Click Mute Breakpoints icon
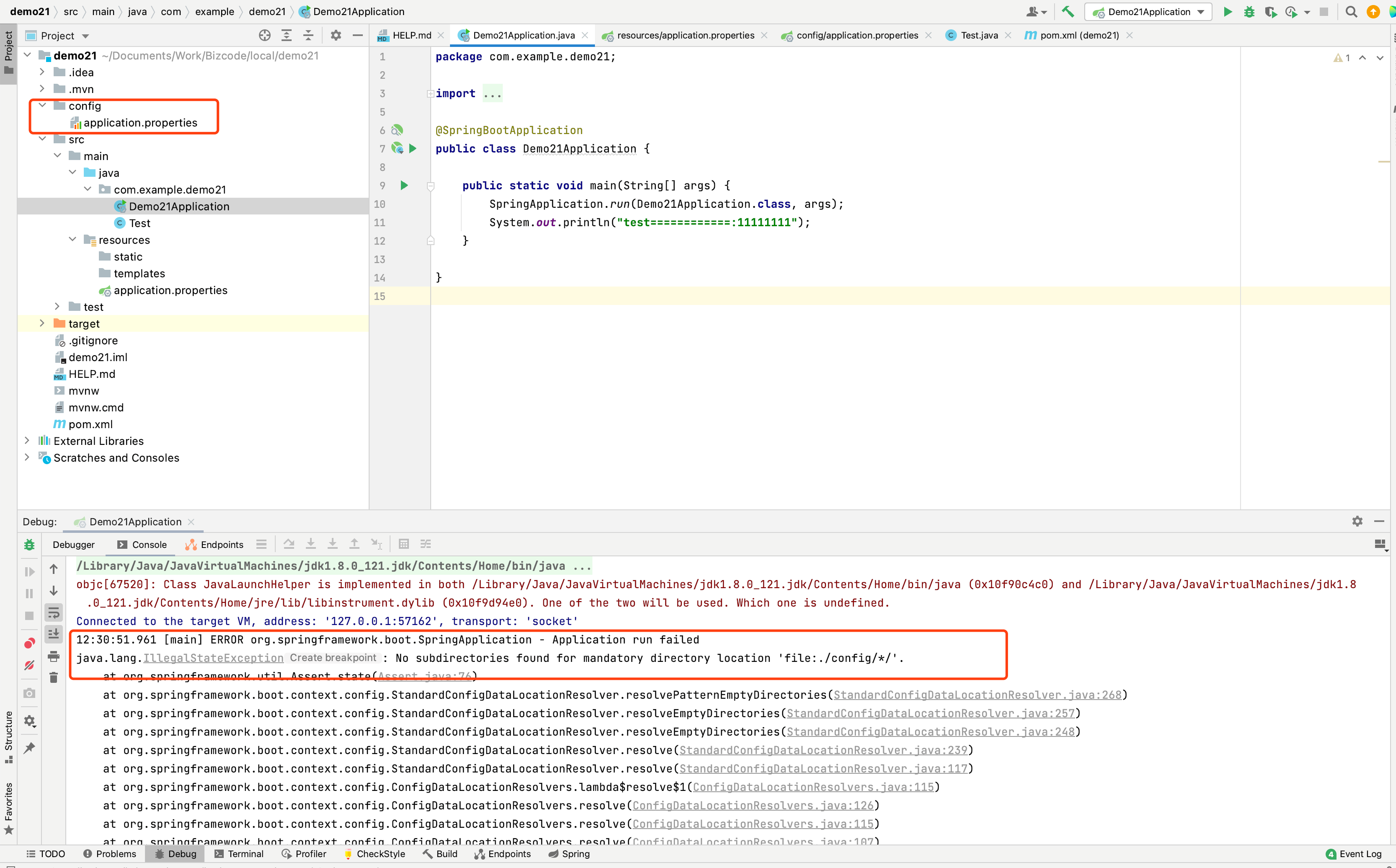This screenshot has height=868, width=1396. [x=29, y=665]
